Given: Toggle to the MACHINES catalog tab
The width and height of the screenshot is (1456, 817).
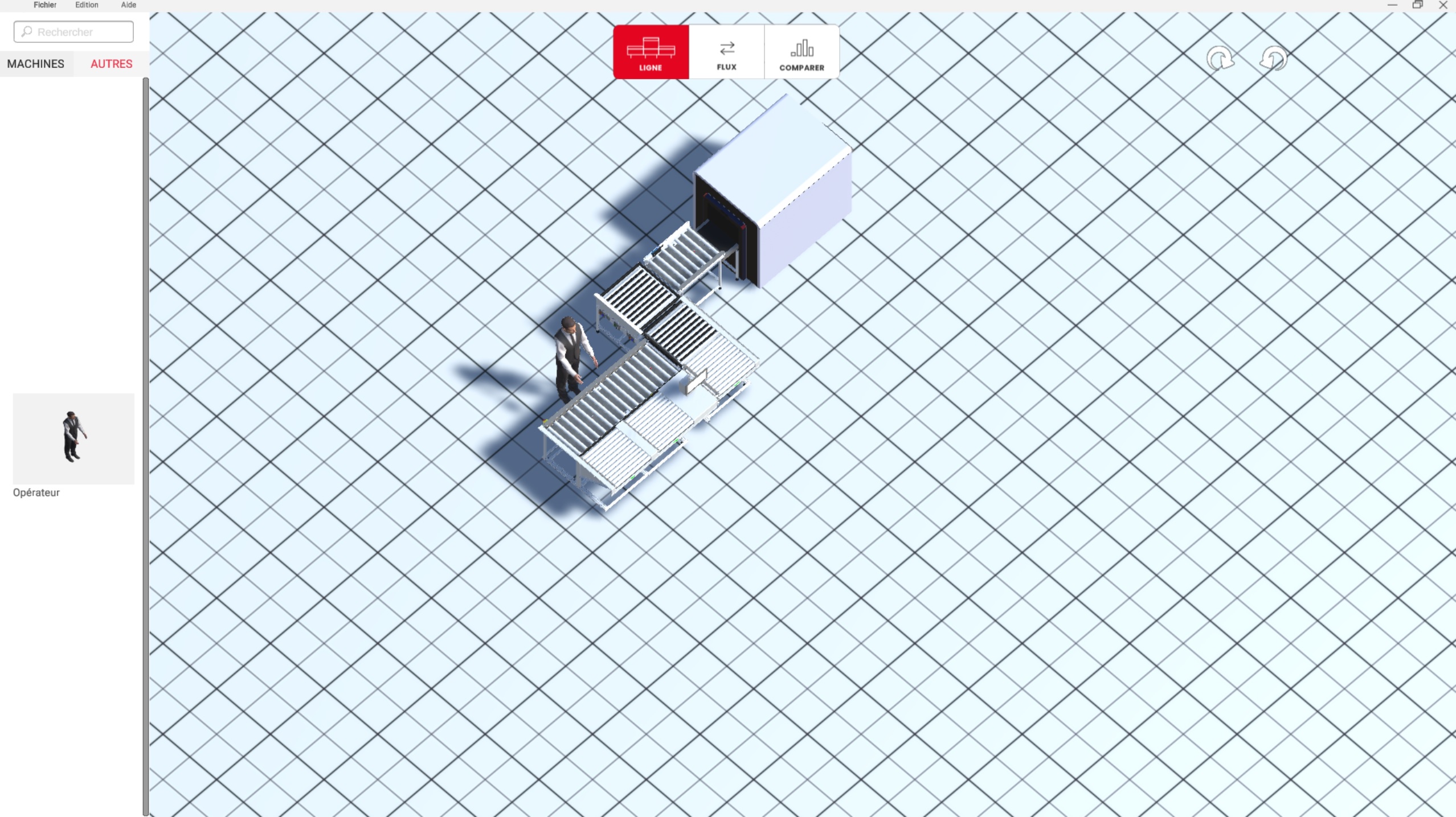Looking at the screenshot, I should 36,64.
